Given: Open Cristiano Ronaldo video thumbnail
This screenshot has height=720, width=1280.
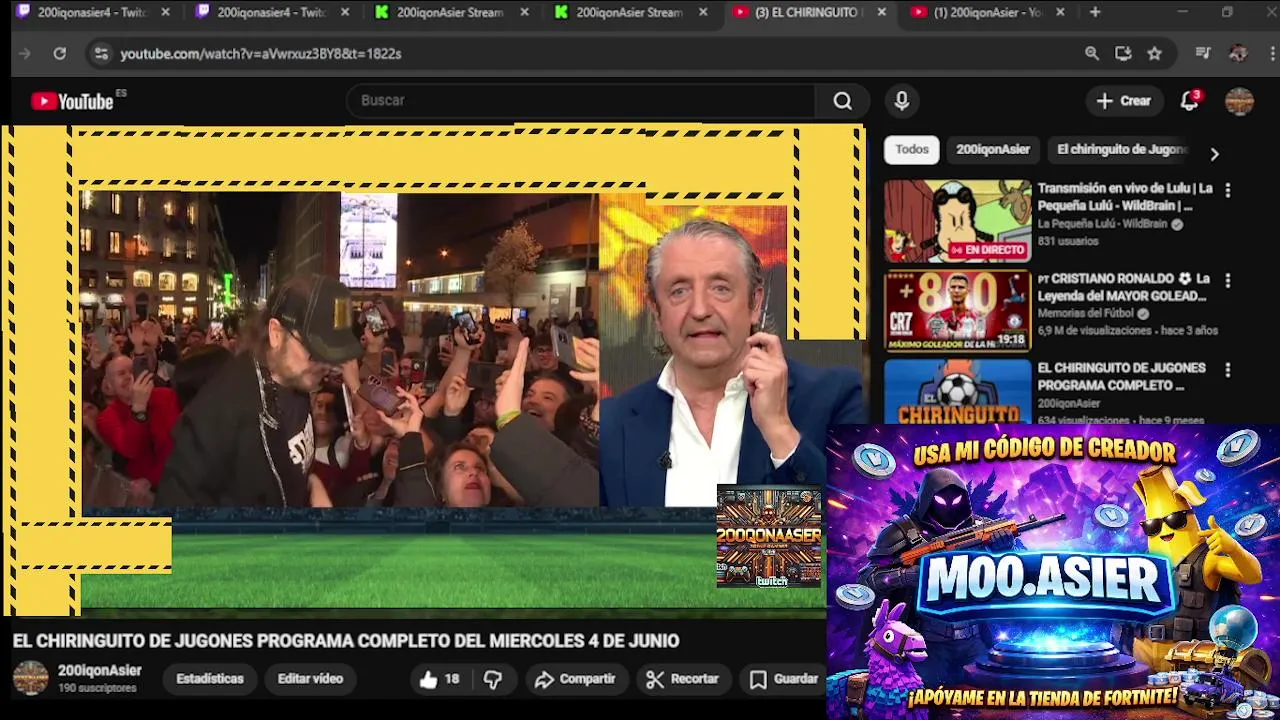Looking at the screenshot, I should tap(957, 311).
